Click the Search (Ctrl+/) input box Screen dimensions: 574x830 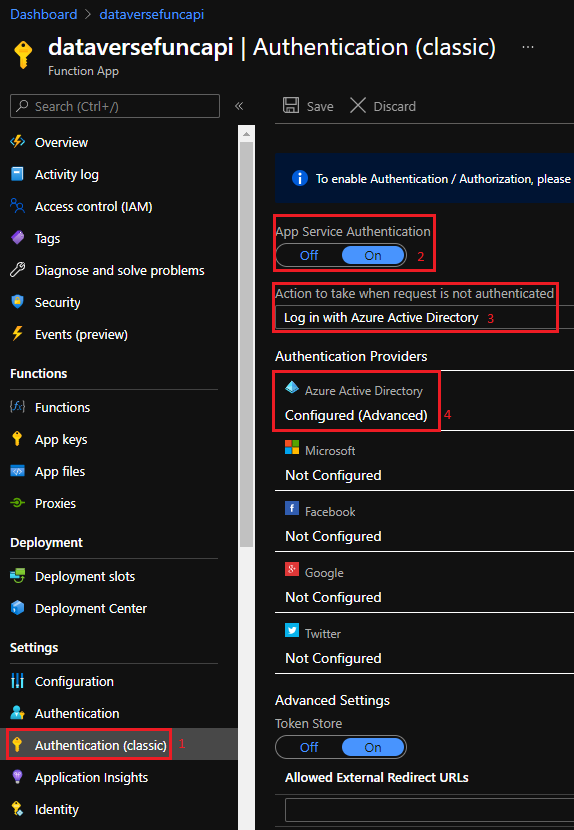pos(114,106)
